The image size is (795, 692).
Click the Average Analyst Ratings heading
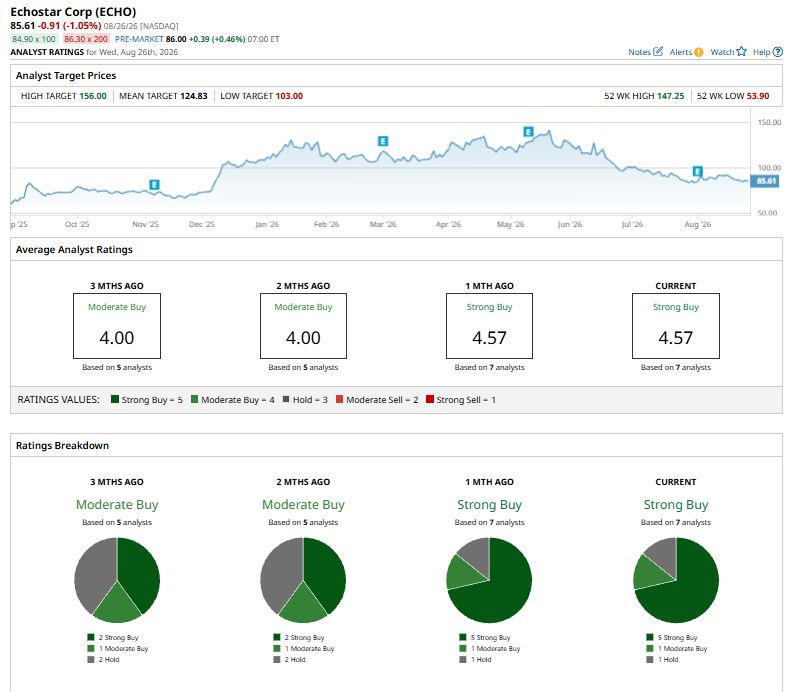(74, 249)
